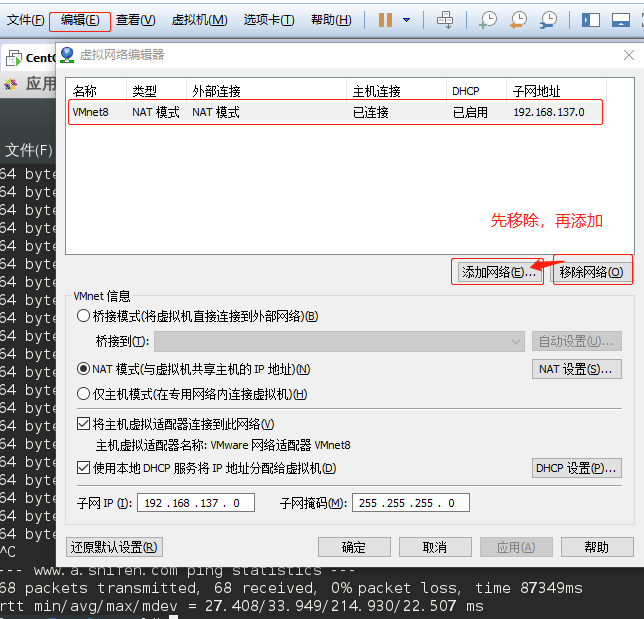Toggle 将主机虚拟适配器连接到此网络 checkbox
Image resolution: width=644 pixels, height=619 pixels.
(83, 423)
